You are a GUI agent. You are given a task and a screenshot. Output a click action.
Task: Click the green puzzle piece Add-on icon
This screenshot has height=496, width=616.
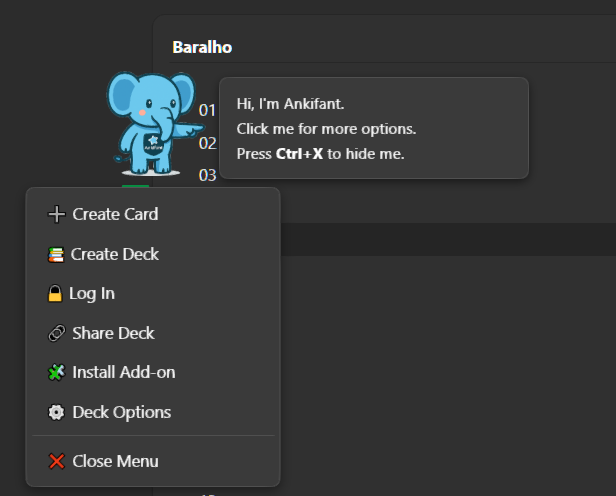[x=56, y=372]
